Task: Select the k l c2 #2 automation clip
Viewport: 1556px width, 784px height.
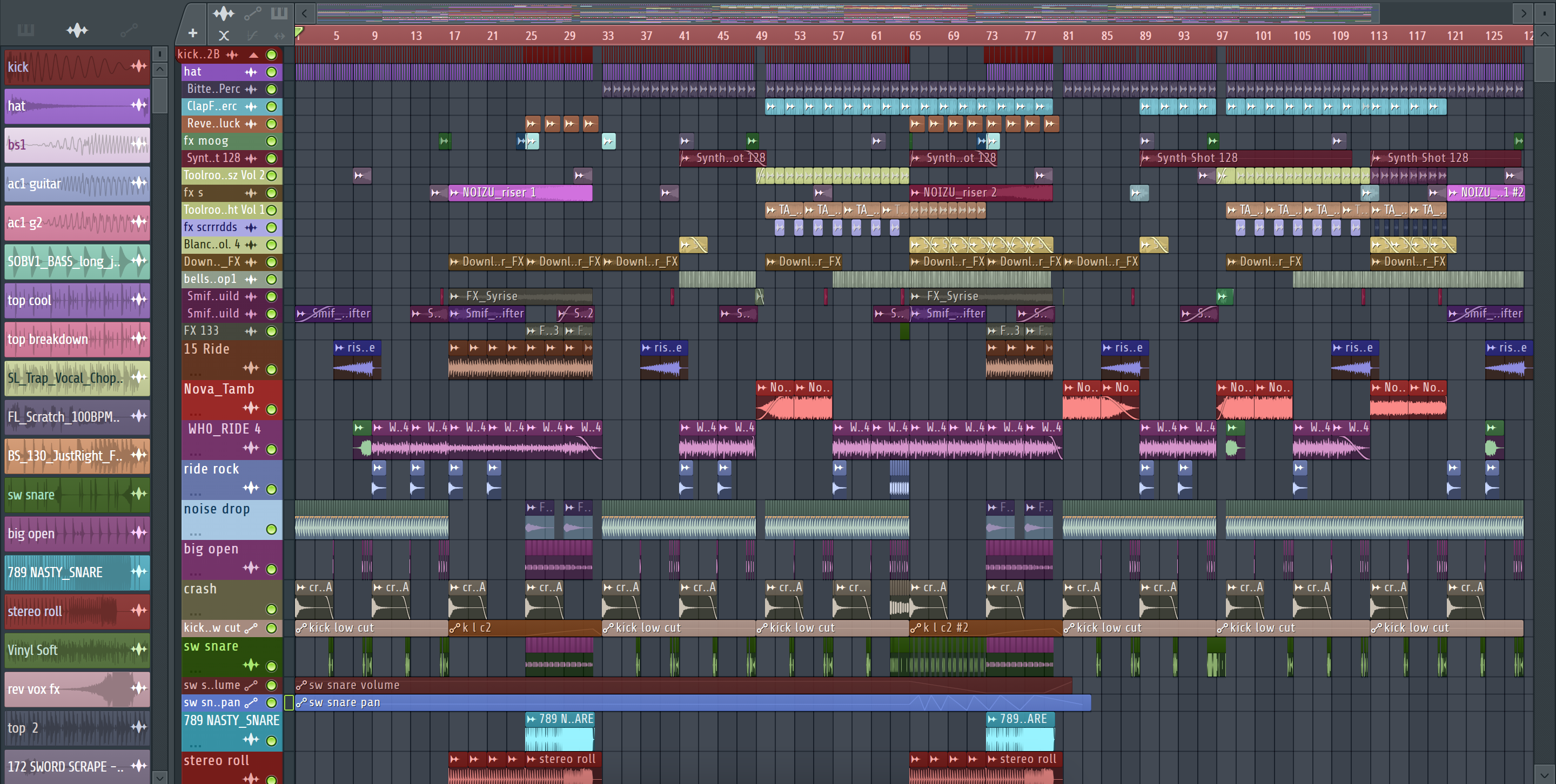Action: 986,628
